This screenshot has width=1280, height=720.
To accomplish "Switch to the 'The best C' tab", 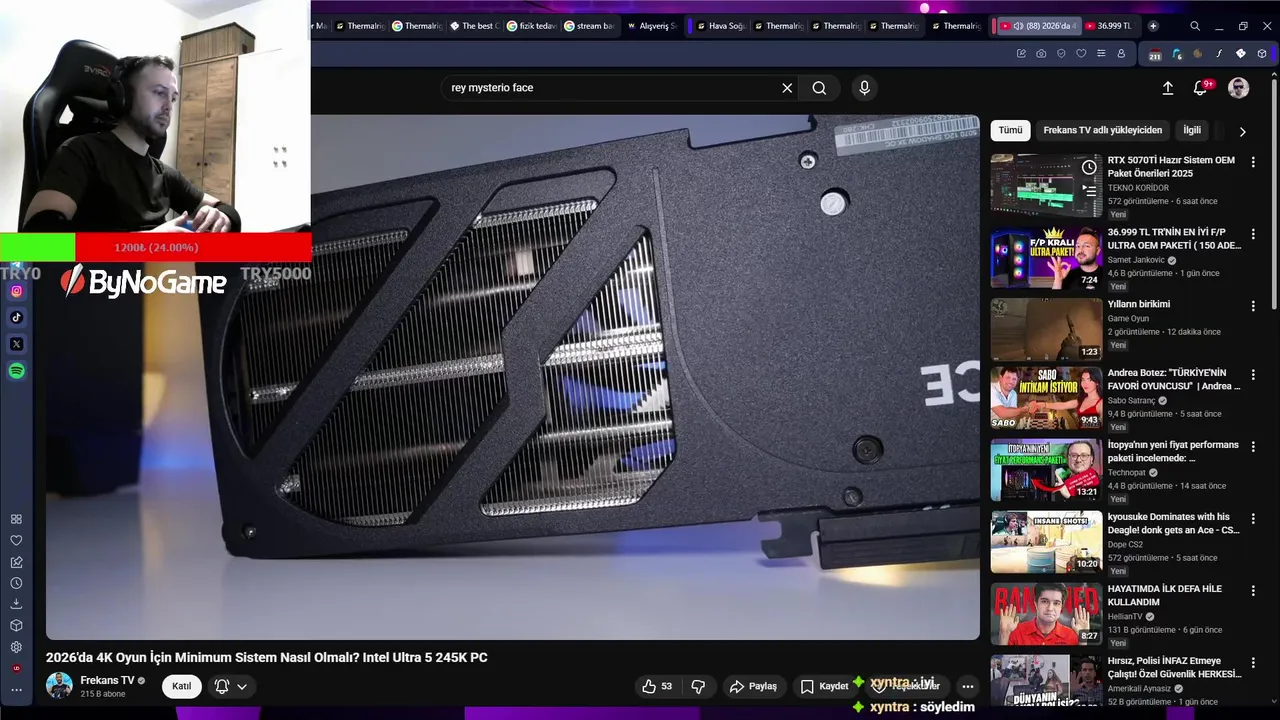I will [x=473, y=26].
